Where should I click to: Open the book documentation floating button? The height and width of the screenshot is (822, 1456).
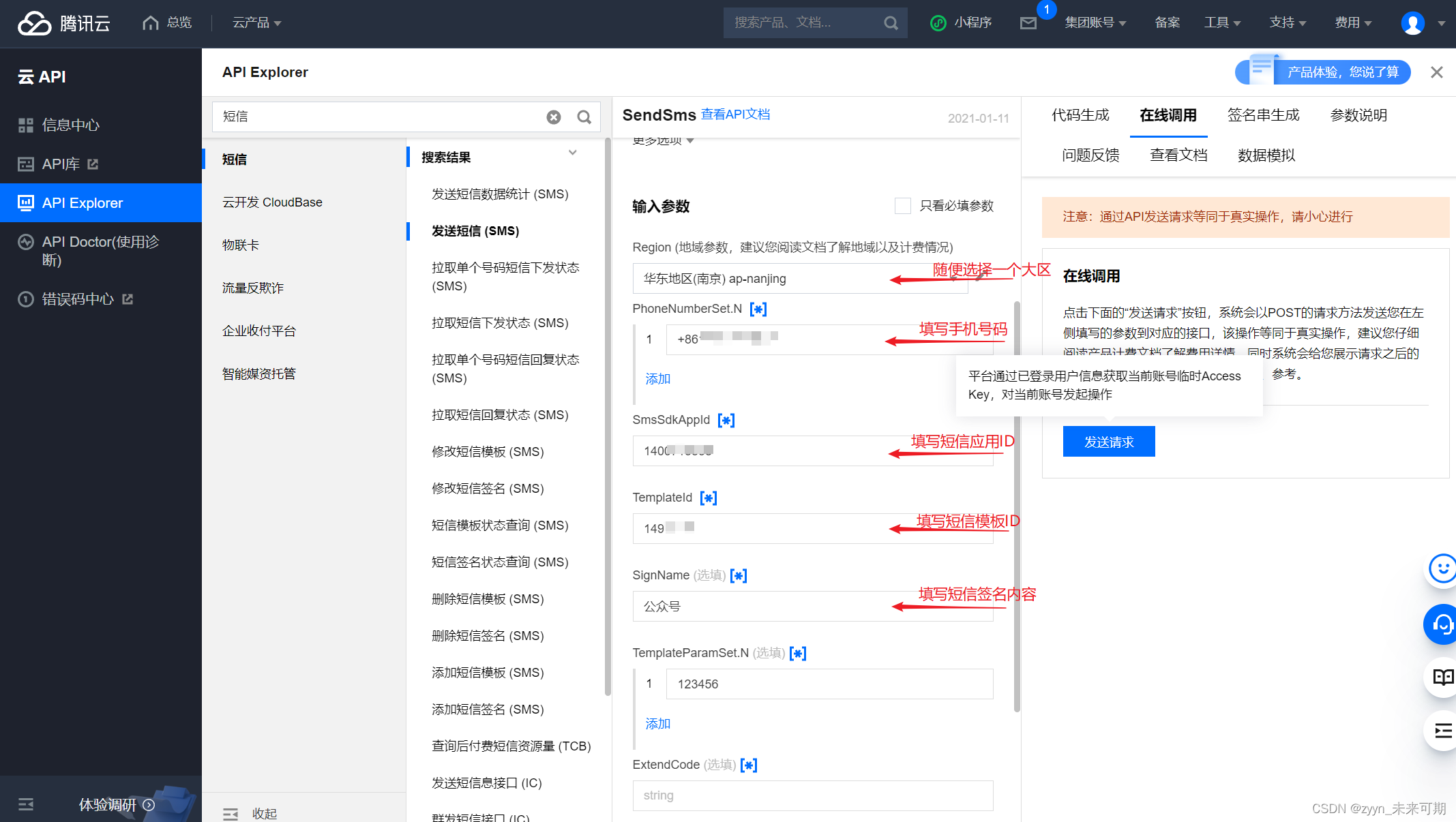[1442, 678]
